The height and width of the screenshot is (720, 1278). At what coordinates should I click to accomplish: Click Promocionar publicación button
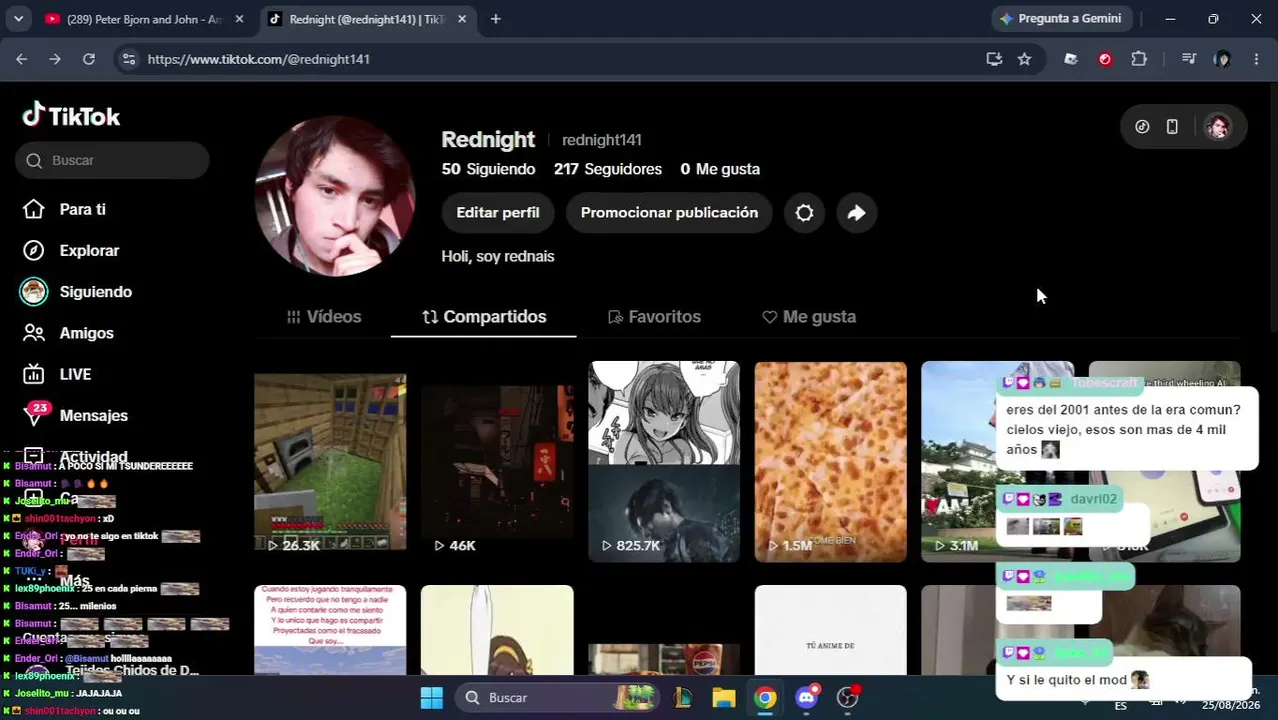[x=669, y=212]
